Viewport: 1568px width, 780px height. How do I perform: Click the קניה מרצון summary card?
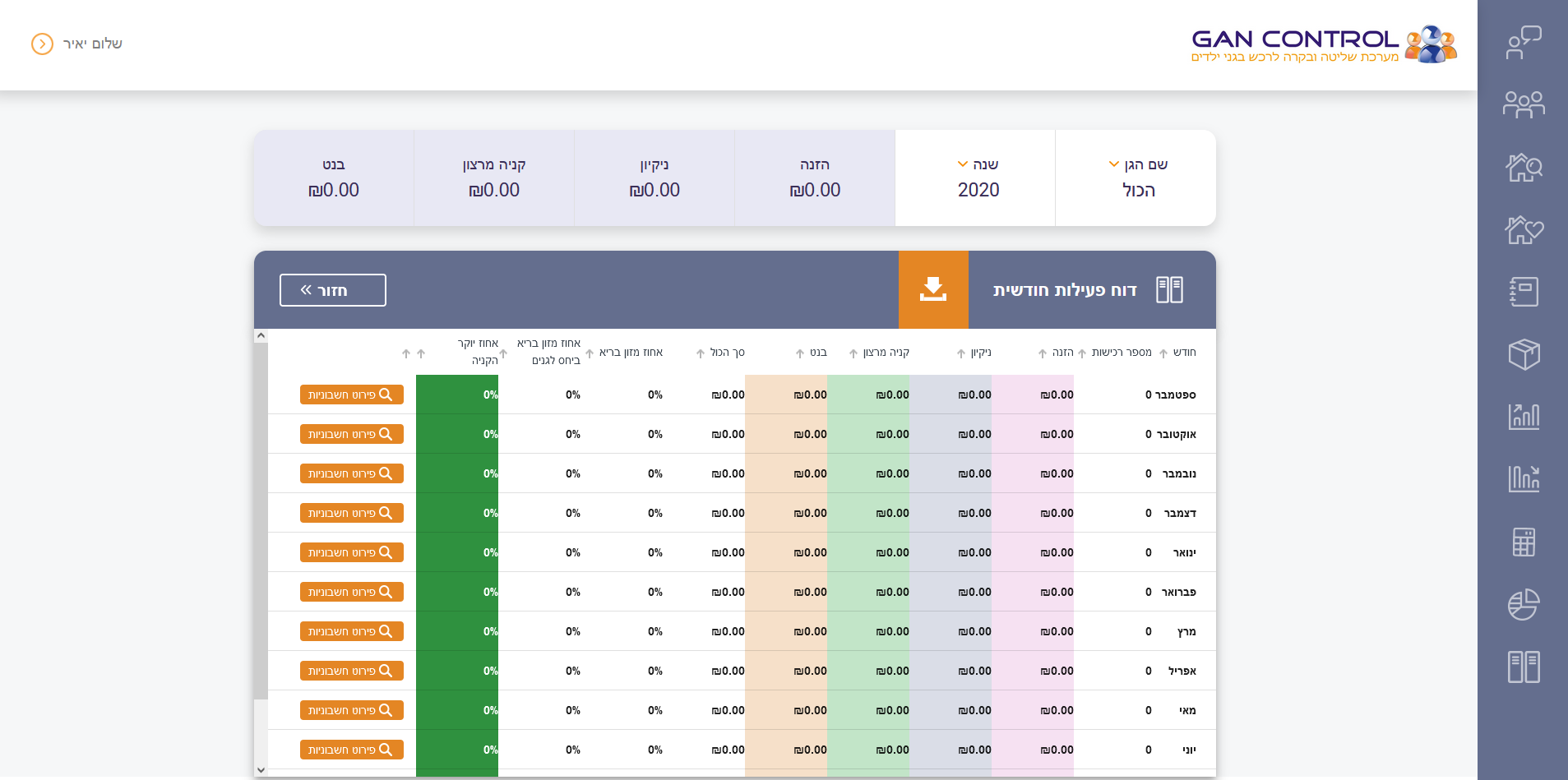(494, 178)
